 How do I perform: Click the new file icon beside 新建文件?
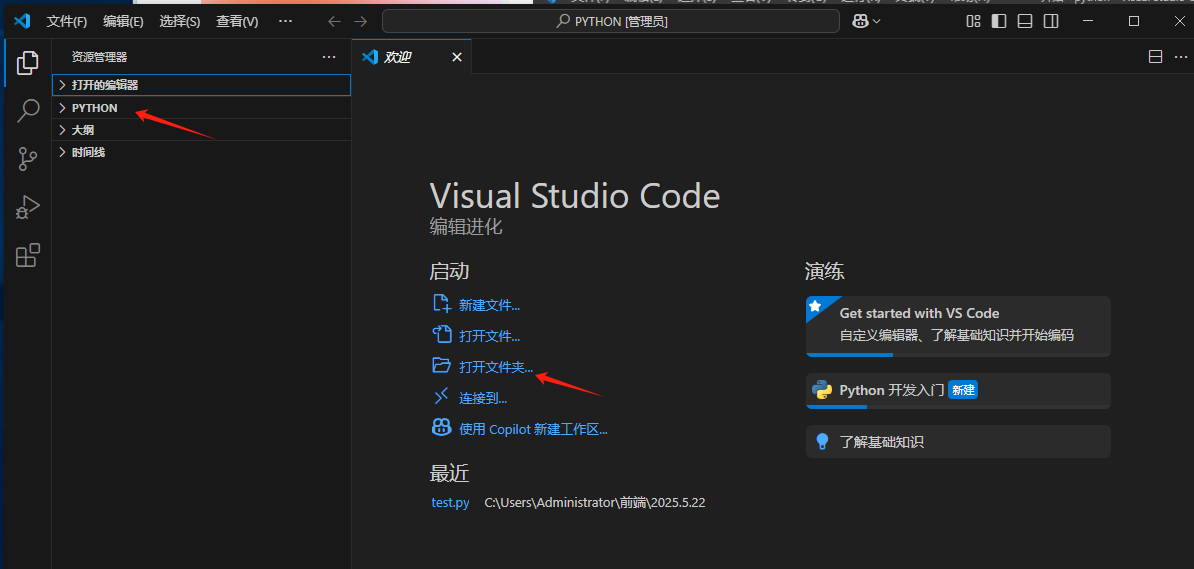coord(442,303)
